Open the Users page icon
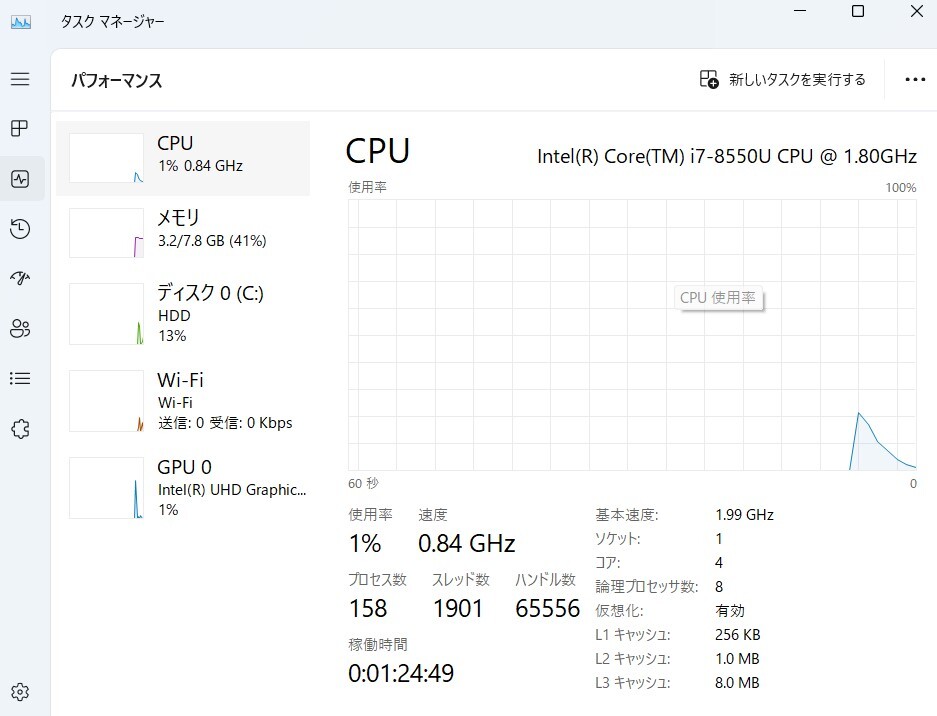 pos(20,328)
